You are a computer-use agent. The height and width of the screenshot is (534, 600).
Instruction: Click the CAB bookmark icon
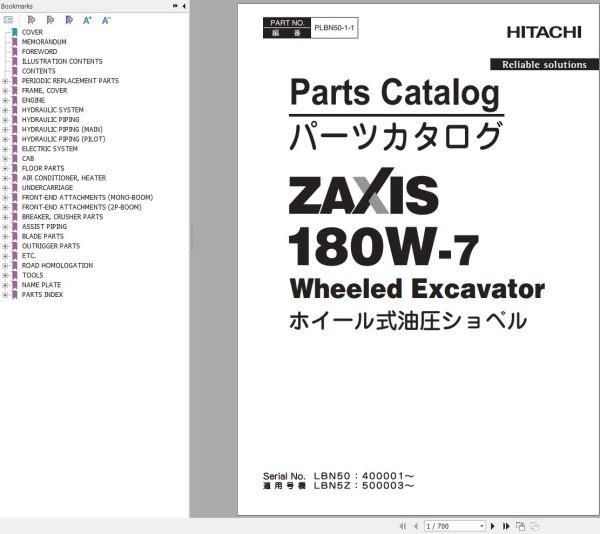click(x=15, y=158)
